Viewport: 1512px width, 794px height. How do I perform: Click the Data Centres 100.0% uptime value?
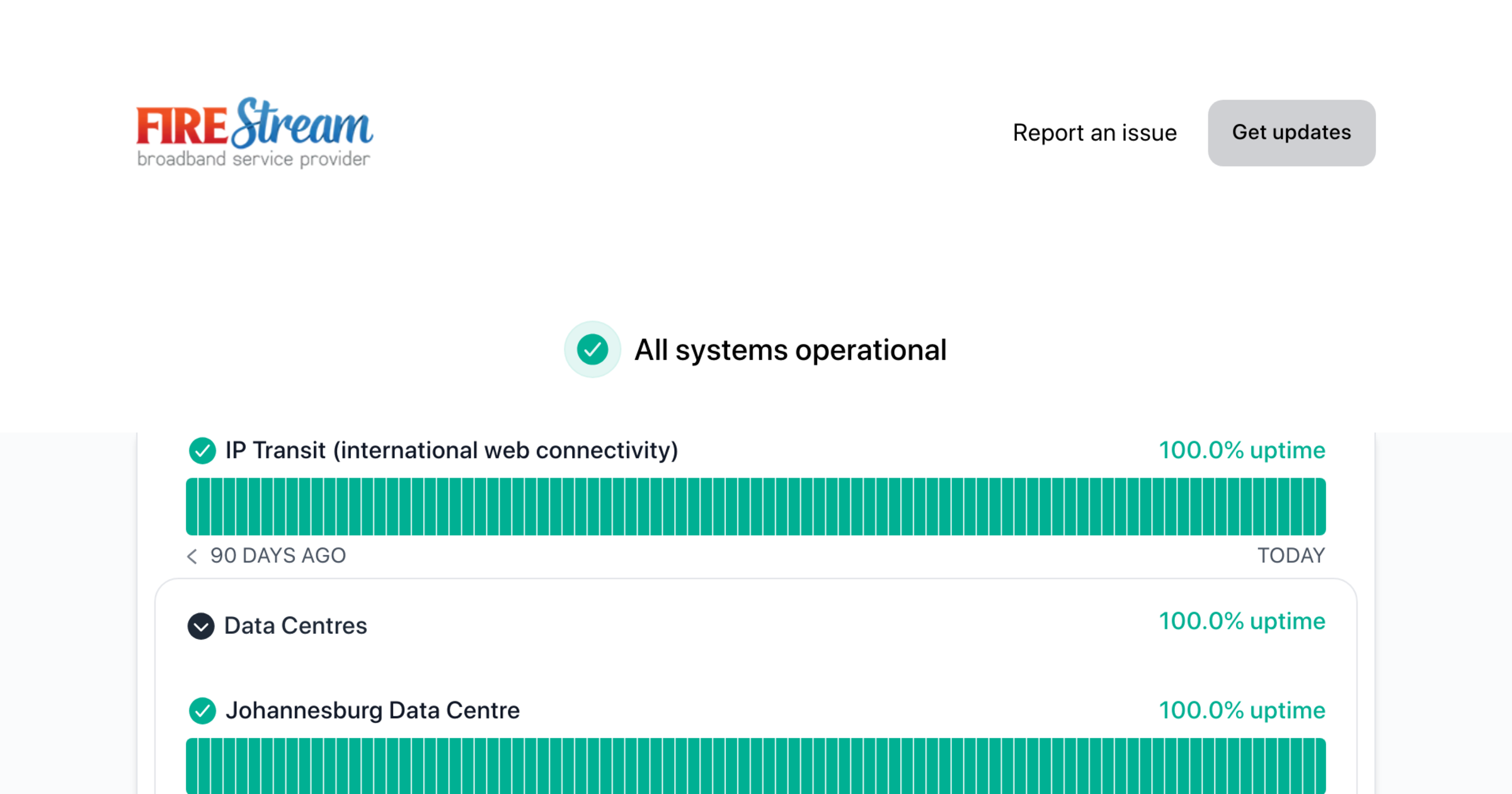(x=1242, y=621)
